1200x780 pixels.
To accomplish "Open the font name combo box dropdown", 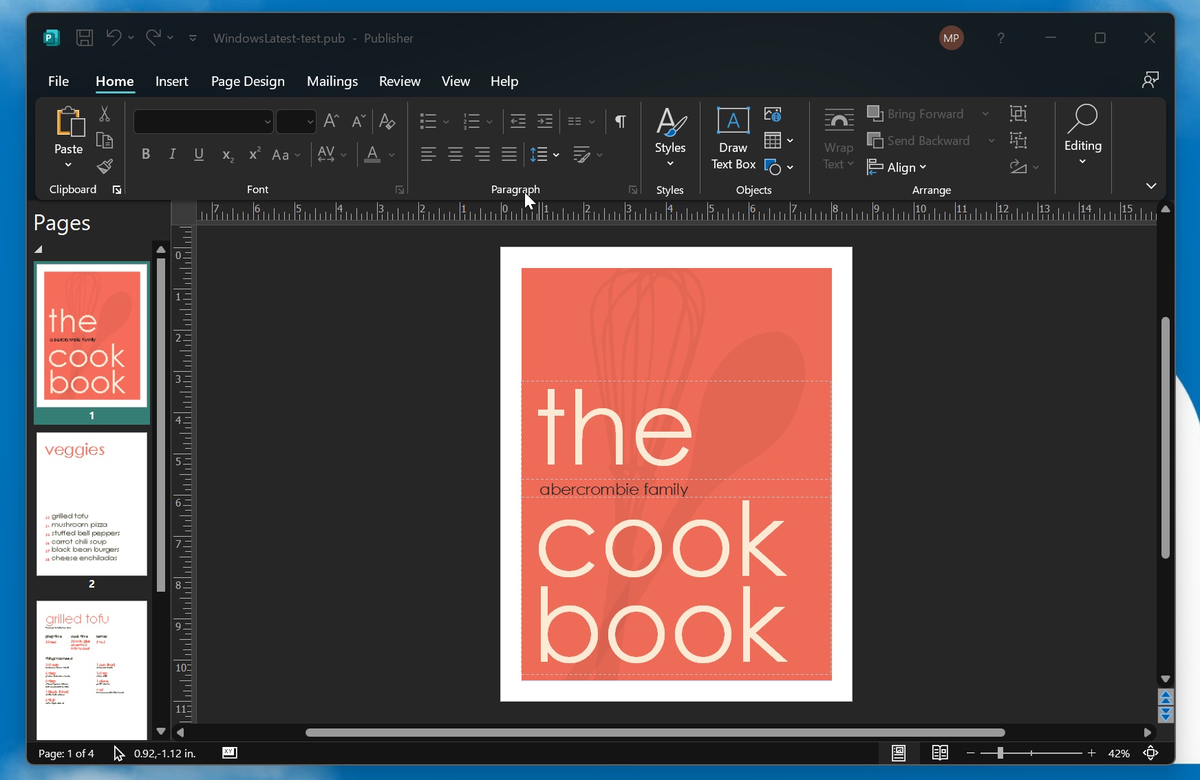I will pyautogui.click(x=267, y=122).
